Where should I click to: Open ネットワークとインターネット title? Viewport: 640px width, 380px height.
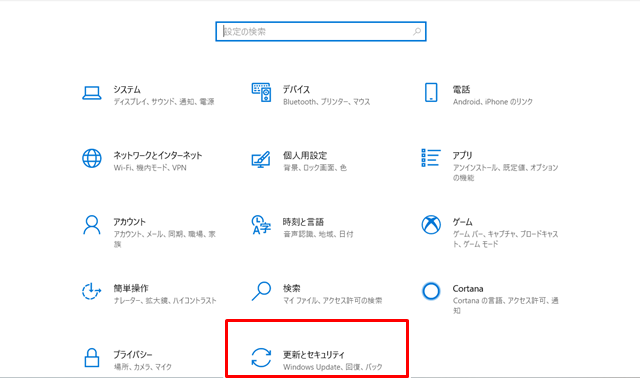coord(158,156)
